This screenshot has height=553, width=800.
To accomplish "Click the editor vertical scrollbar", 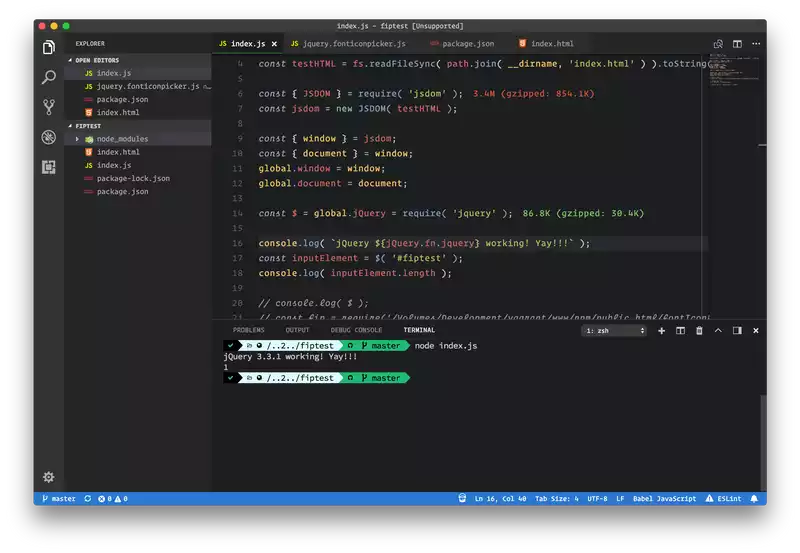I will (763, 186).
